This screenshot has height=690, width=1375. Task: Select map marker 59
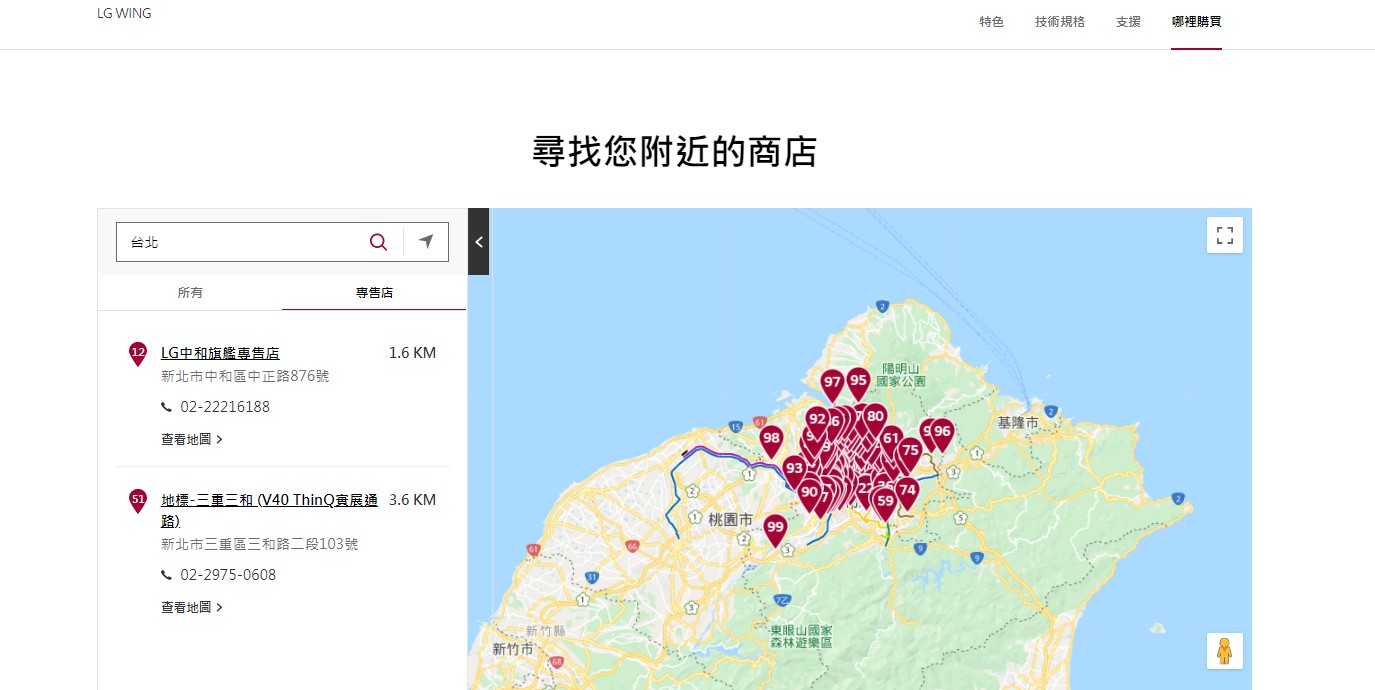[885, 502]
